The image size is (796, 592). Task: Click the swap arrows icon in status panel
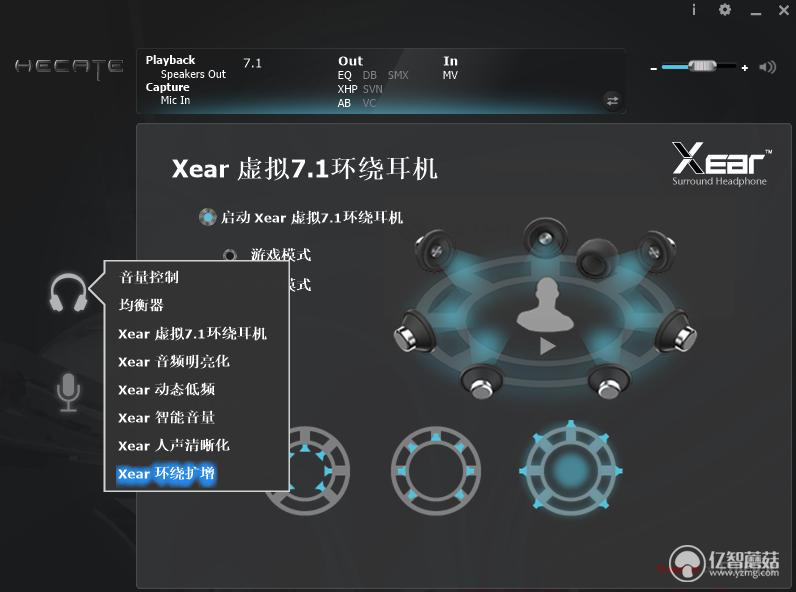(x=612, y=101)
